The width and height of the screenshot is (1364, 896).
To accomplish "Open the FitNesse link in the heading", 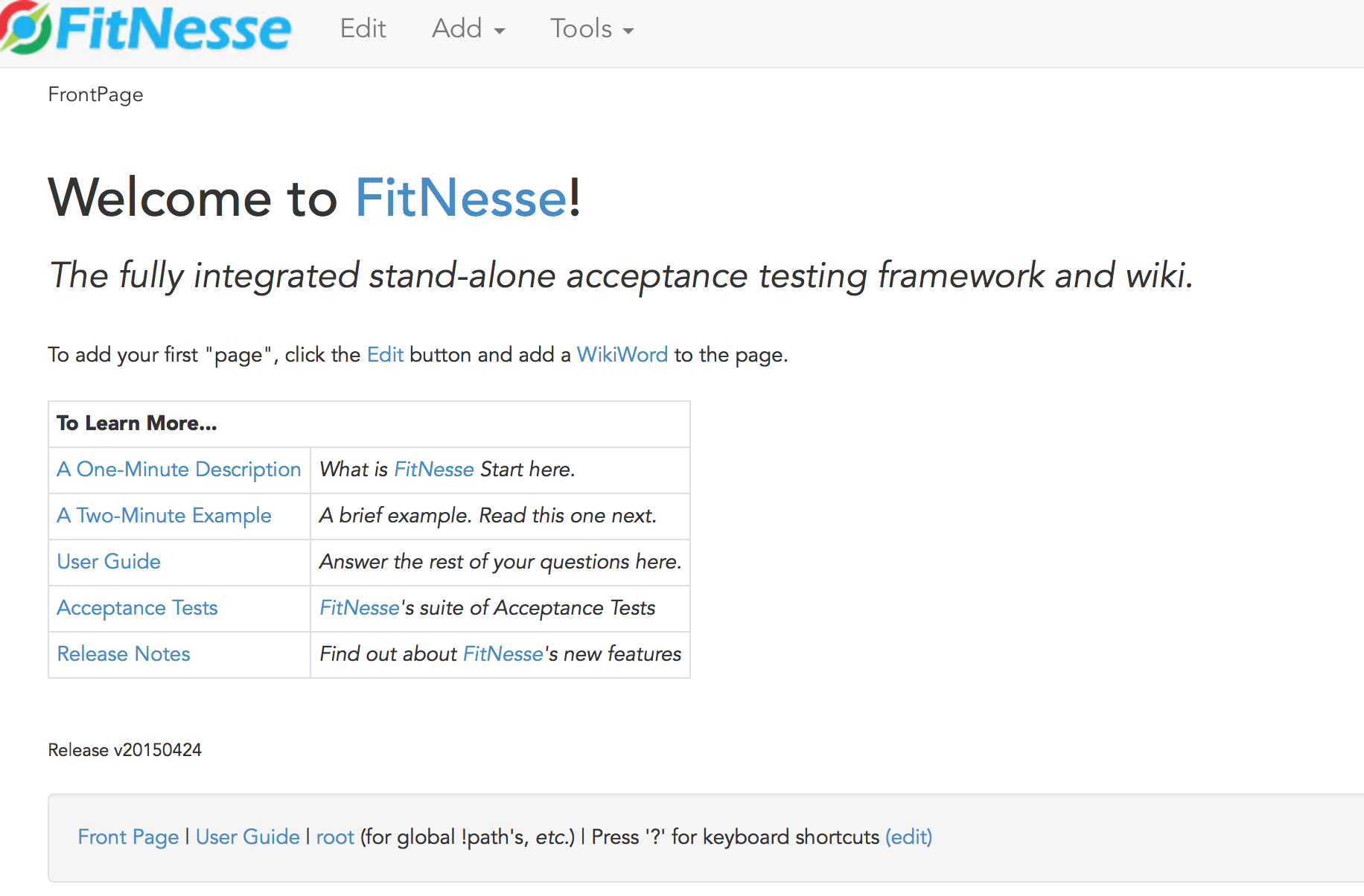I will pyautogui.click(x=462, y=198).
